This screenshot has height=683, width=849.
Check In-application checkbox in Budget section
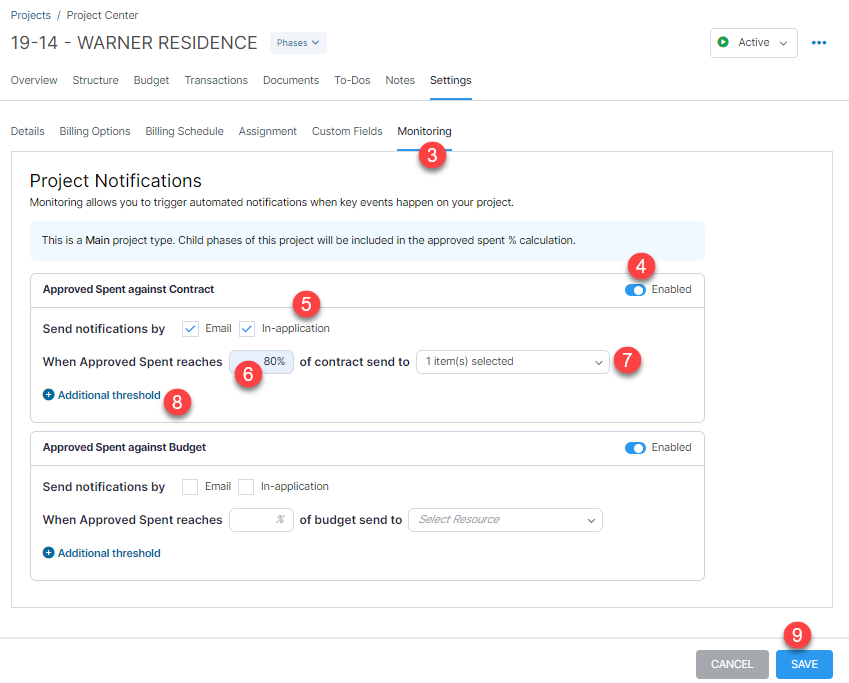click(246, 487)
